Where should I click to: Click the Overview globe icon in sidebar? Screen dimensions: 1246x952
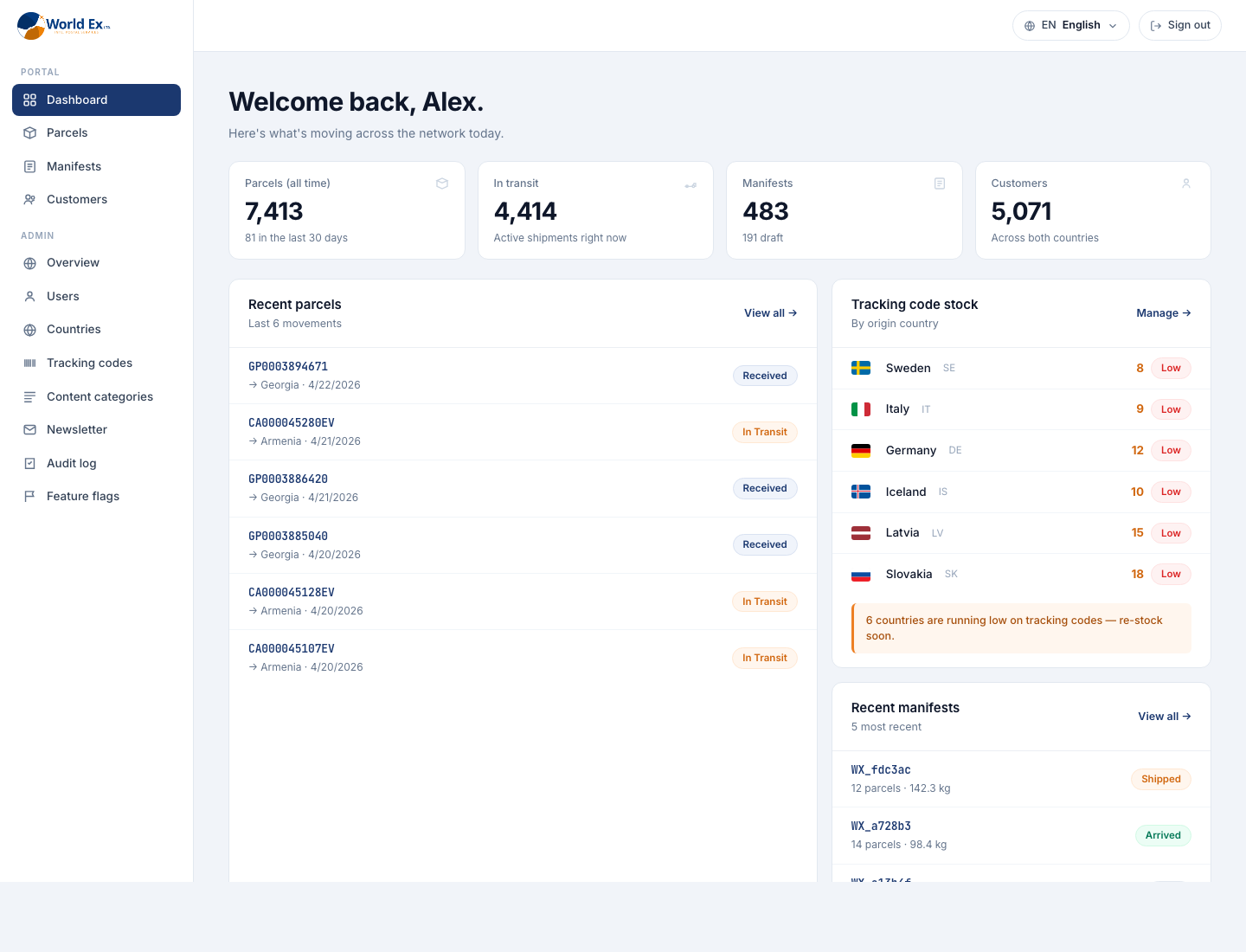tap(29, 263)
